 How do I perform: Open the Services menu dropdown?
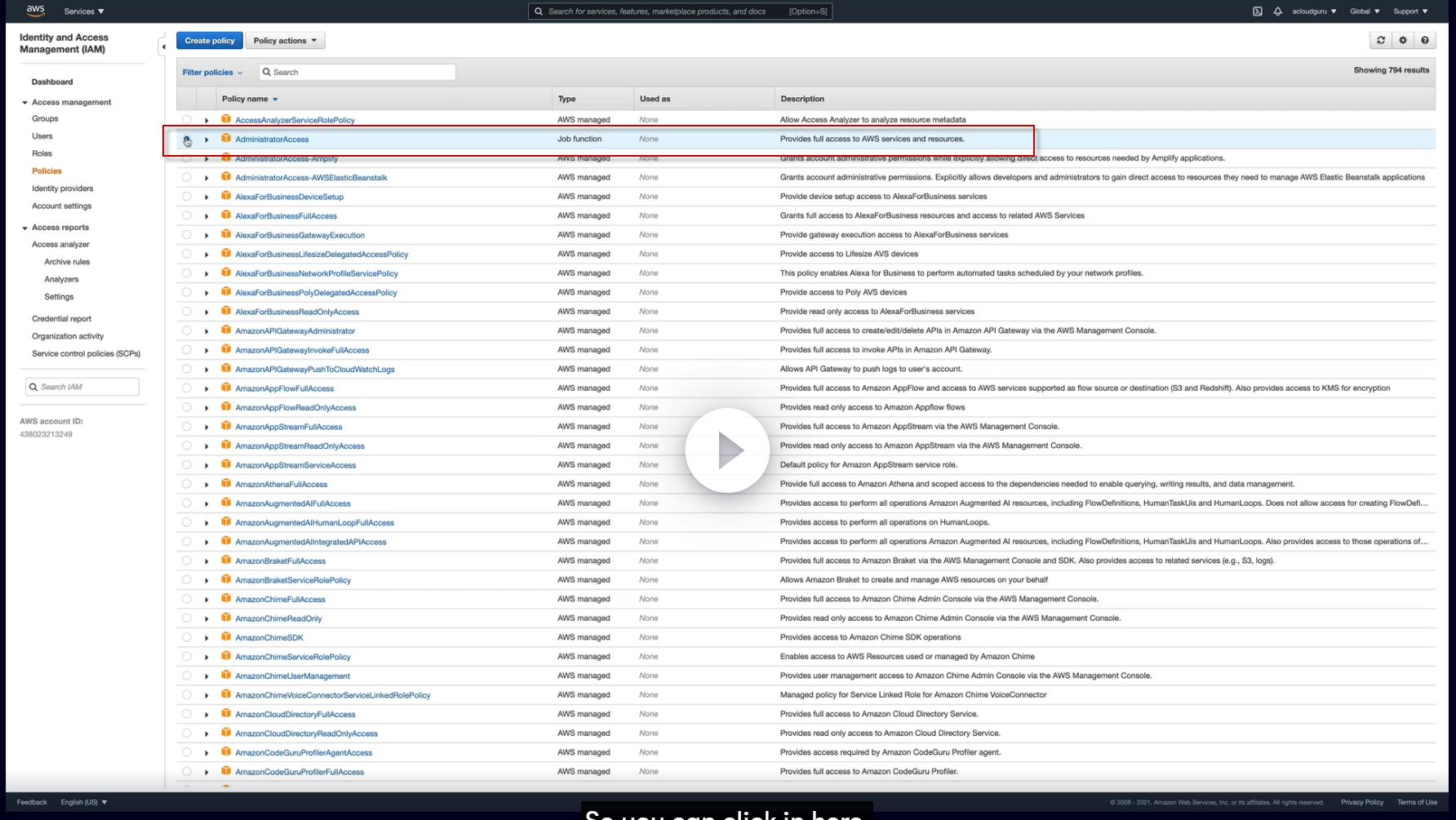click(x=84, y=11)
